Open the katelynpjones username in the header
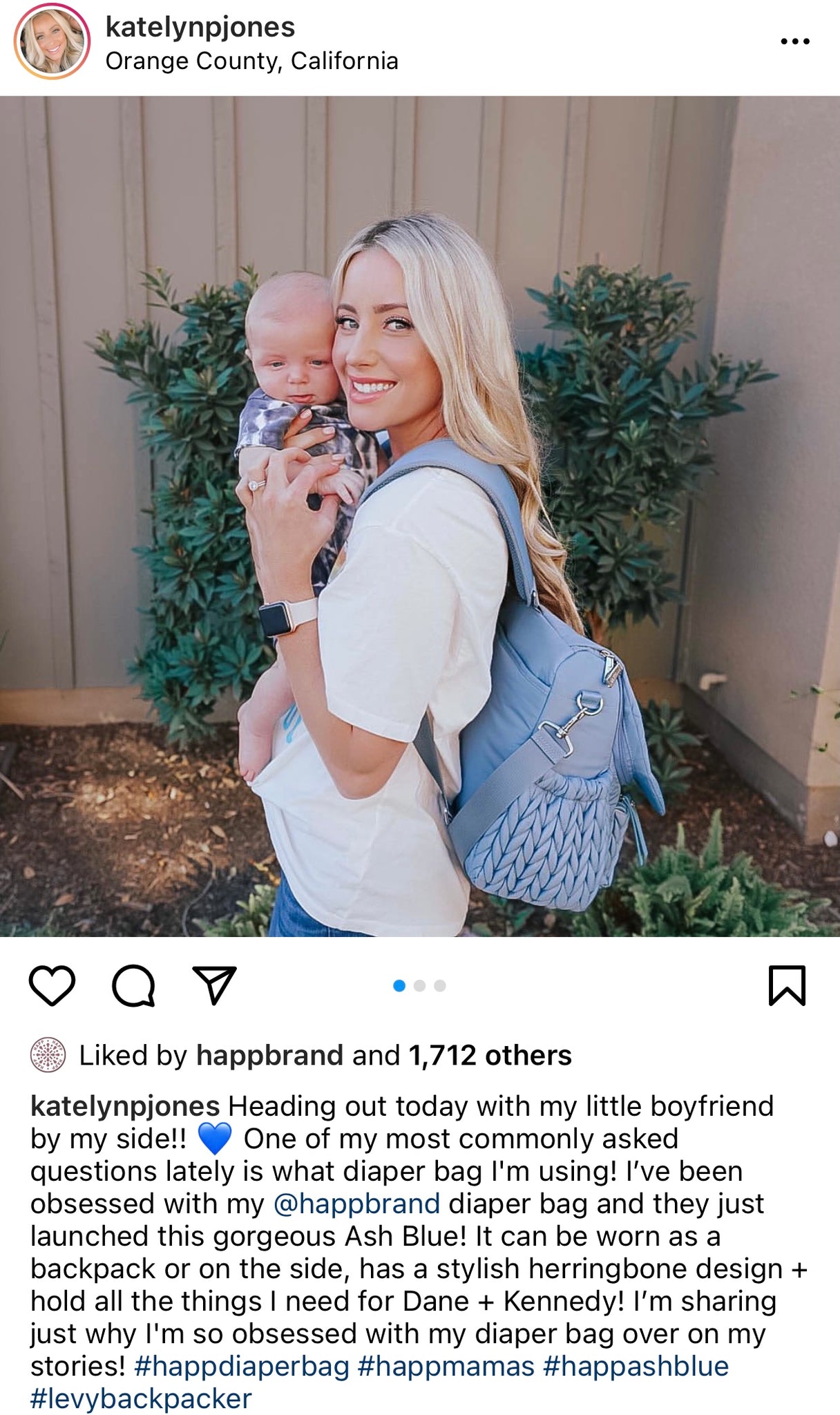840x1415 pixels. click(x=200, y=27)
